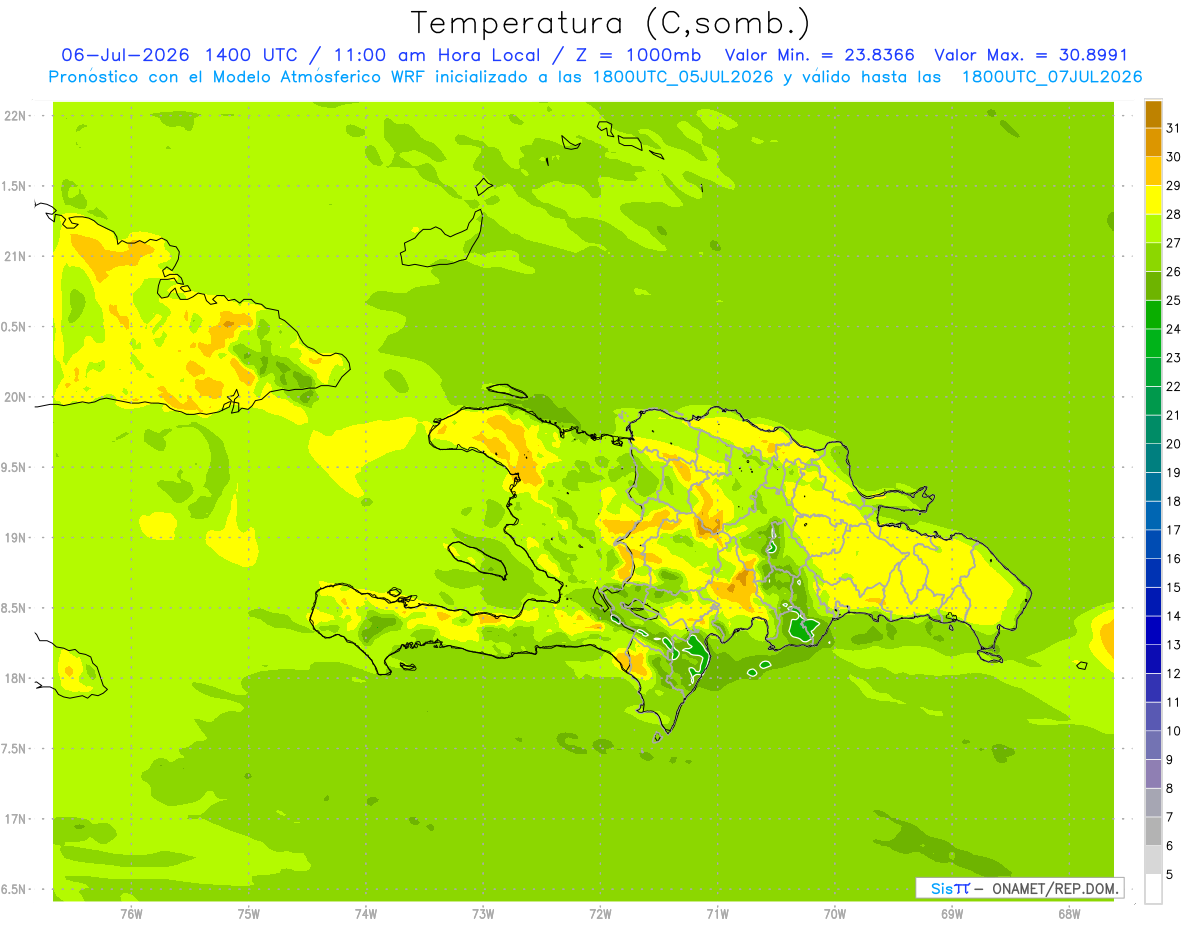Select the date text '06-Jul-2026 1400 UTC'
This screenshot has height=927, width=1200.
coord(178,55)
